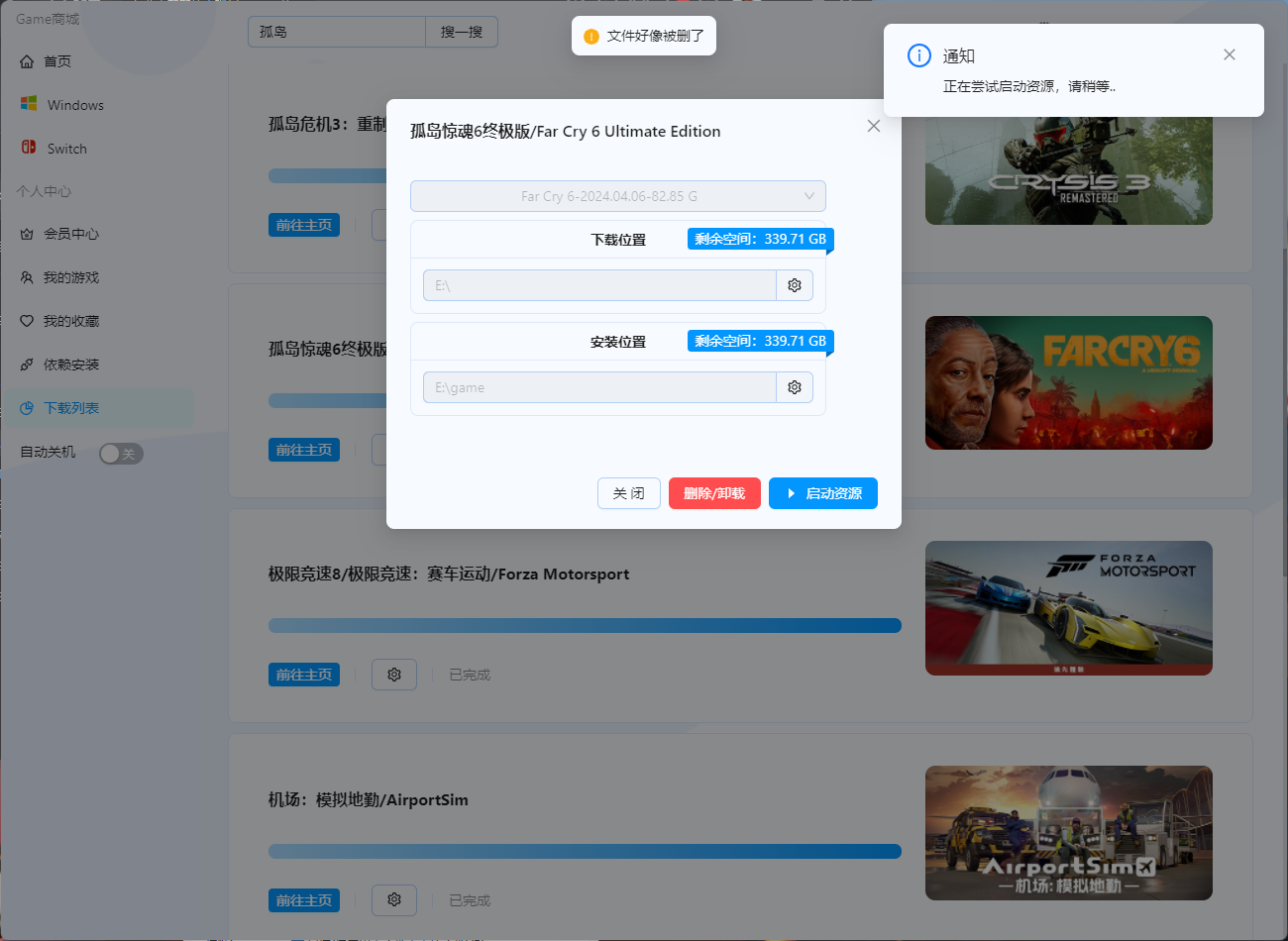Click the AirportSim progress bar

pos(585,851)
